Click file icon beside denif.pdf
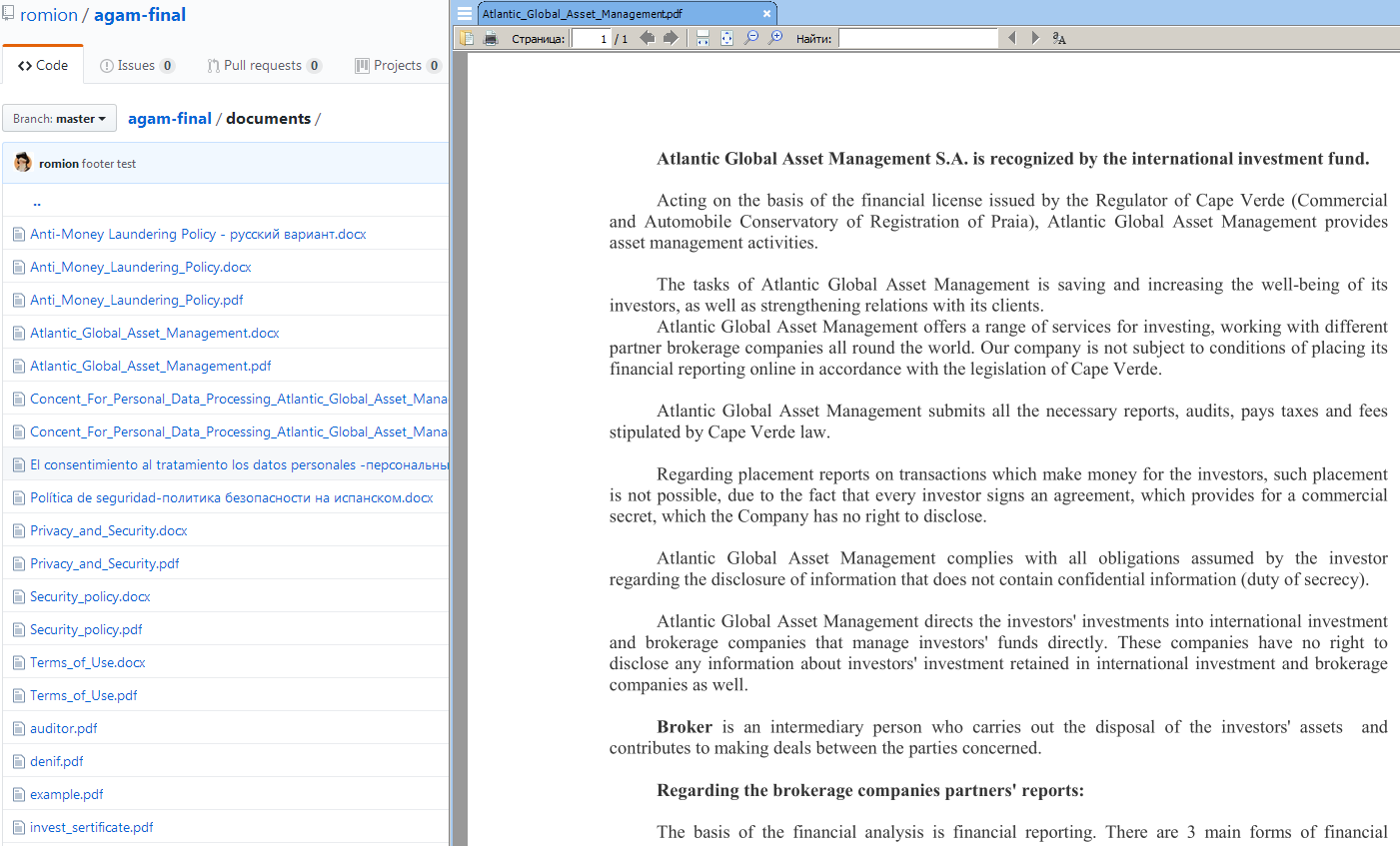Screen dimensions: 1400x846 pos(18,761)
